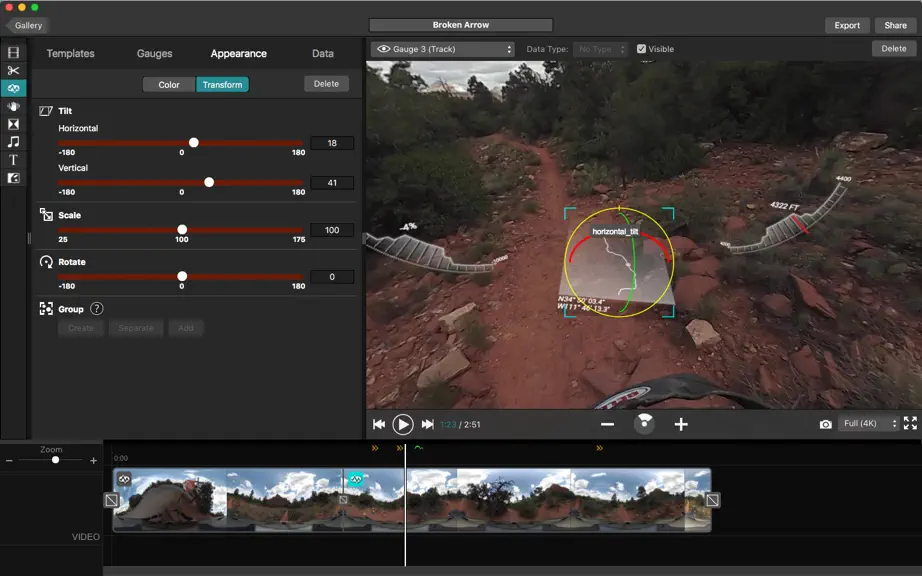This screenshot has width=922, height=576.
Task: Select the scissors trim tool in sidebar
Action: click(x=13, y=71)
